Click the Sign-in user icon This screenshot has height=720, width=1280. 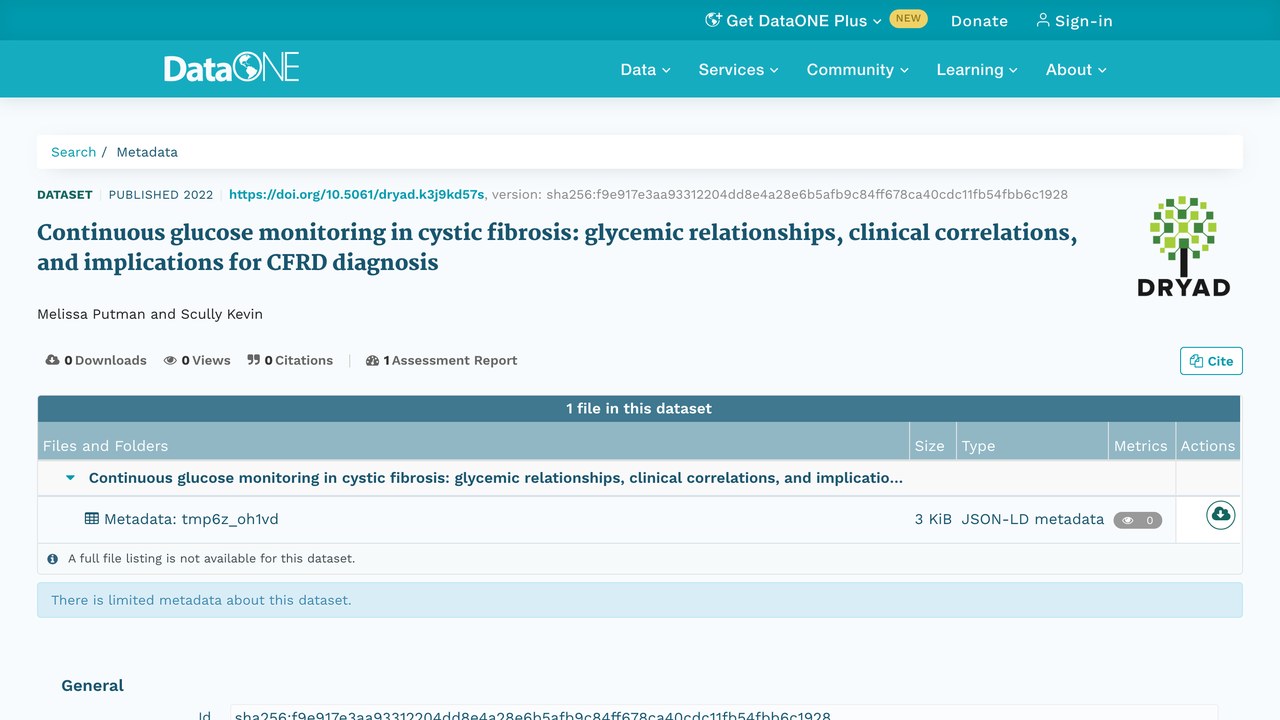tap(1043, 20)
